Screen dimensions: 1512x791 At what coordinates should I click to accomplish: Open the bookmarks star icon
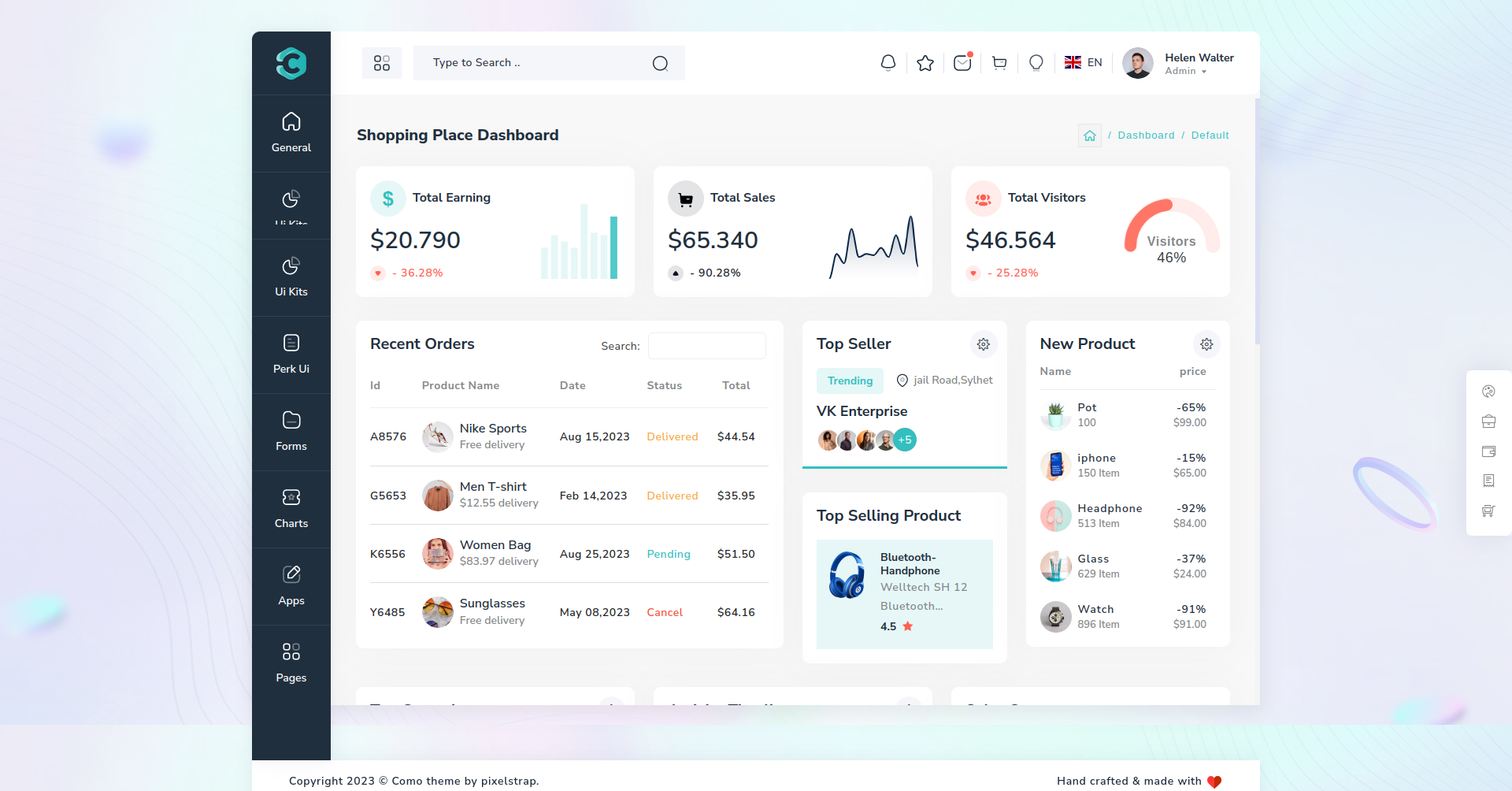point(925,63)
